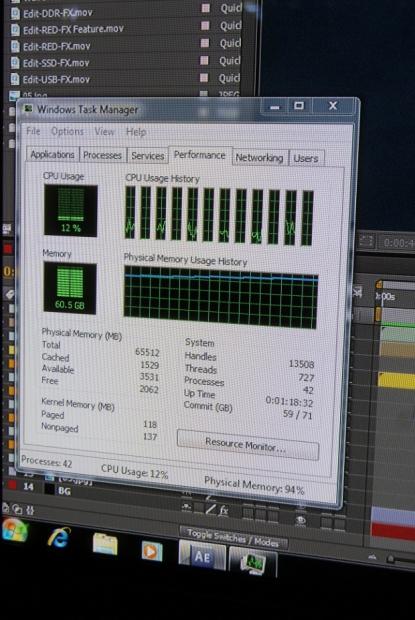Open the Services tab
Screen dimensions: 415x620
[x=147, y=156]
